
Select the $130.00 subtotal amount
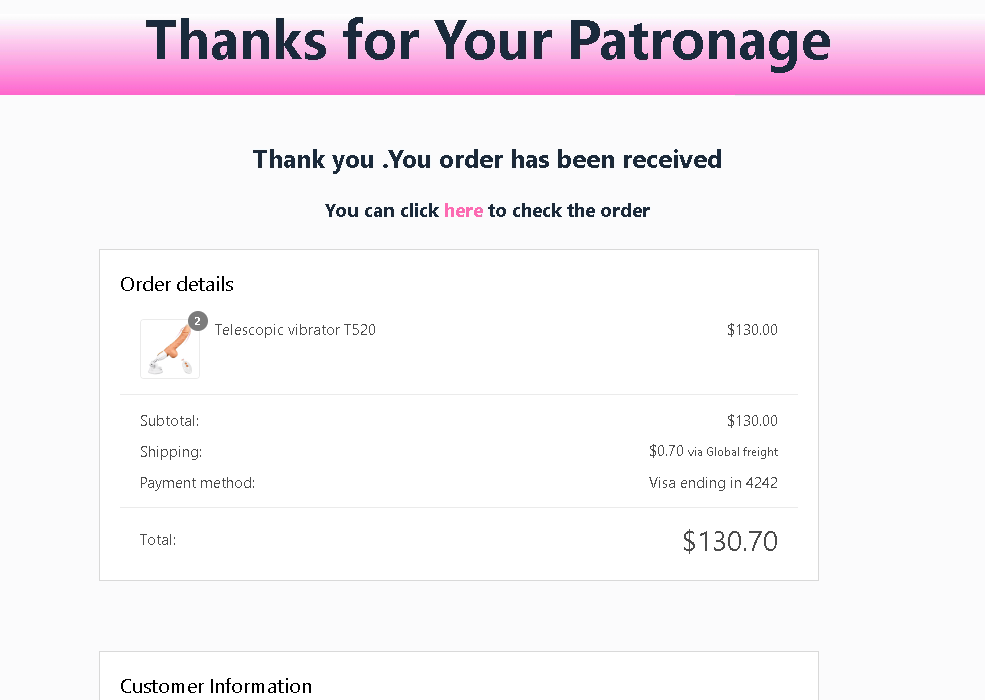pos(752,421)
